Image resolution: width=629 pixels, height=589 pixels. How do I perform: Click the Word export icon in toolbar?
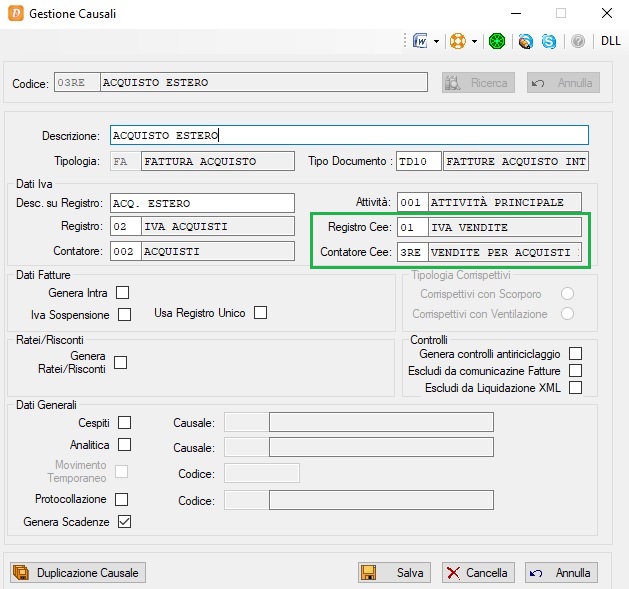[420, 41]
